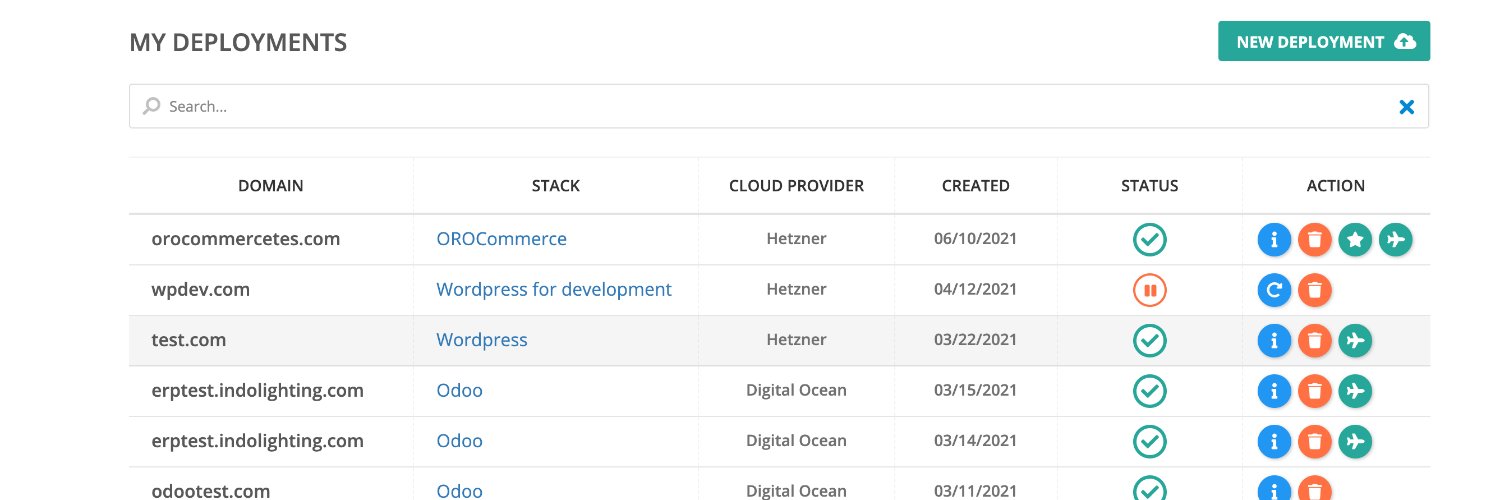Click Digital Ocean in the 03/14/2021 row

(796, 441)
